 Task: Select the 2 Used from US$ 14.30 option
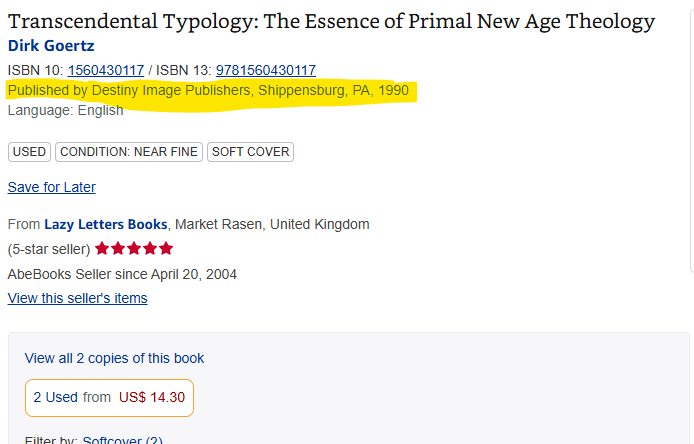point(109,397)
